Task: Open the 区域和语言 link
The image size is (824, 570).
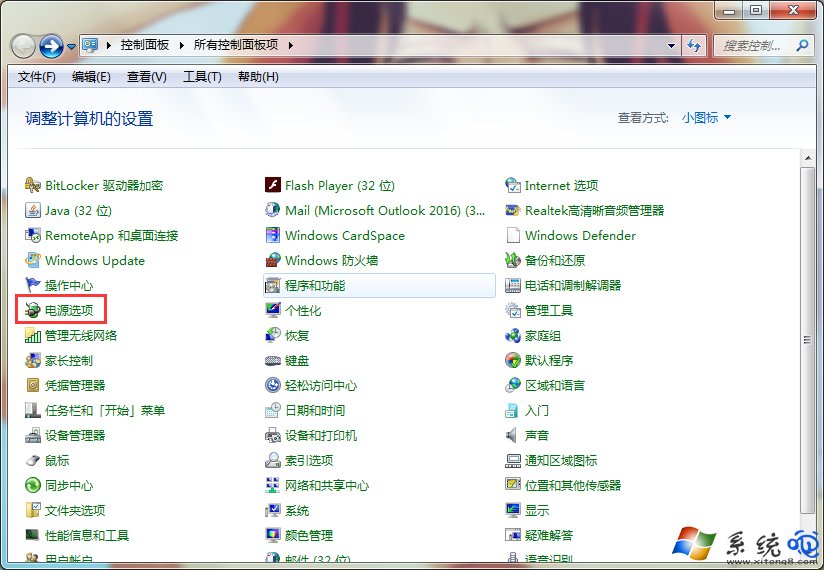Action: [555, 385]
